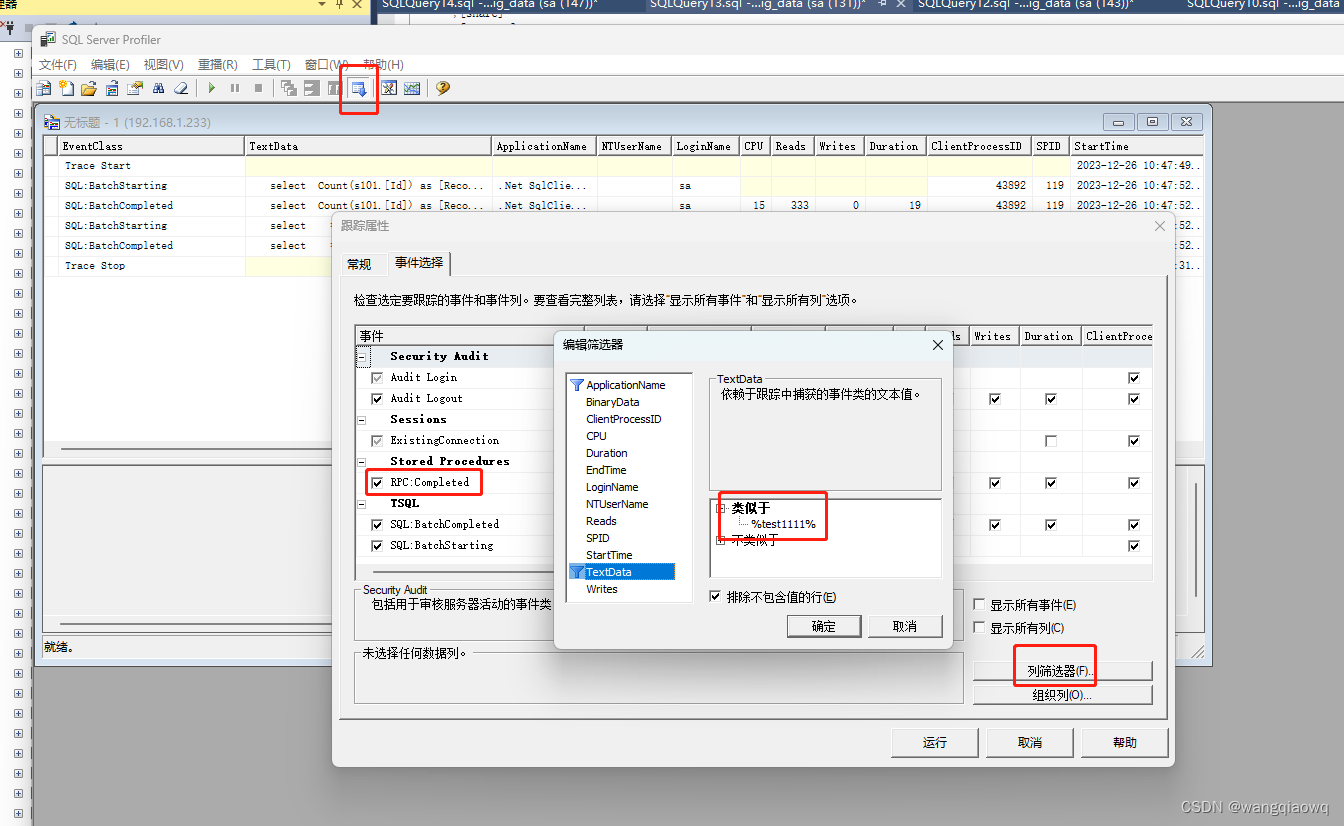
Task: Select ClientProcessID in the filter column list
Action: point(623,419)
